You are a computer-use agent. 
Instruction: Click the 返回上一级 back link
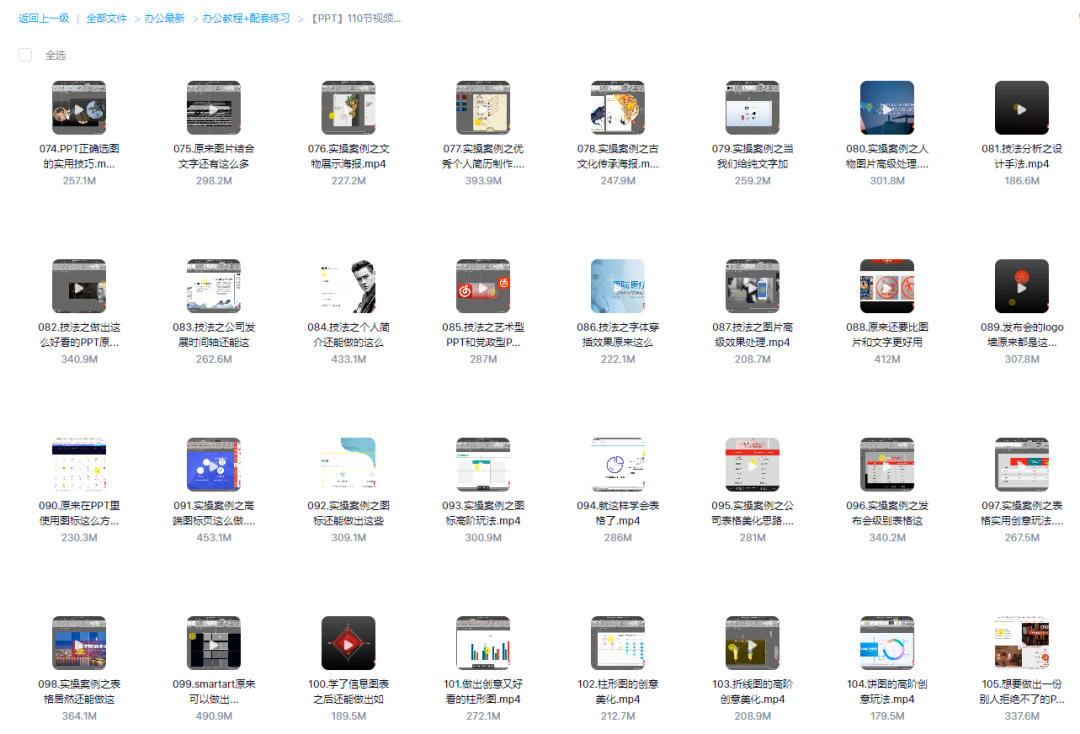click(44, 18)
